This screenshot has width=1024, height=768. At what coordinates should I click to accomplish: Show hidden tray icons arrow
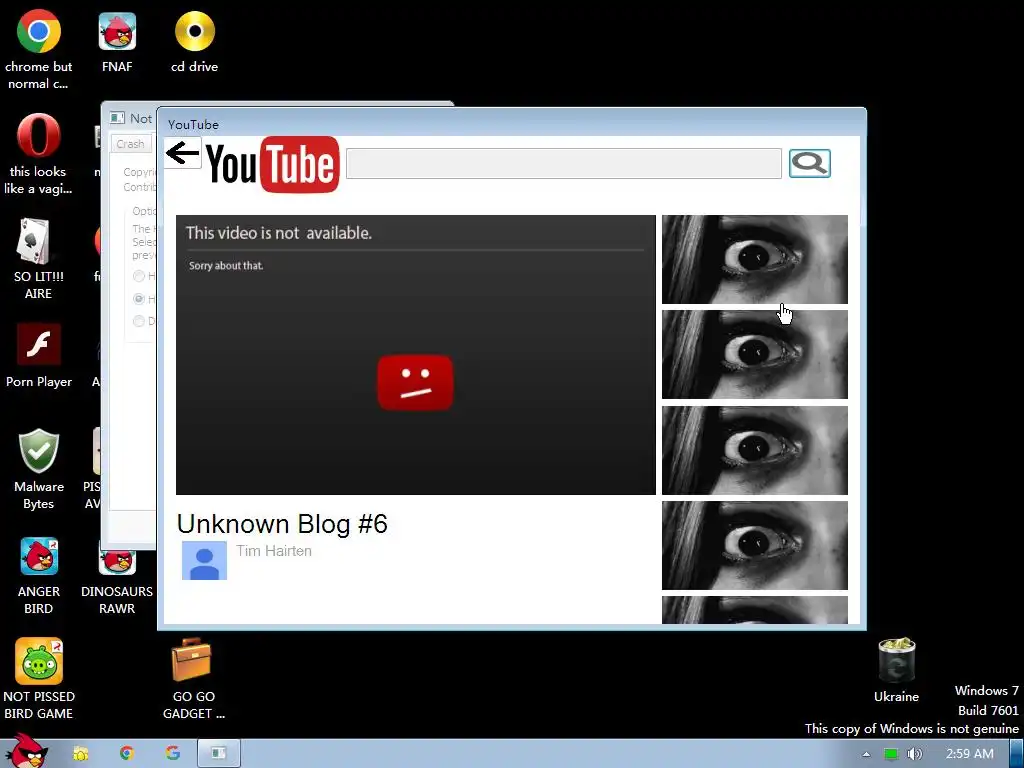(866, 754)
